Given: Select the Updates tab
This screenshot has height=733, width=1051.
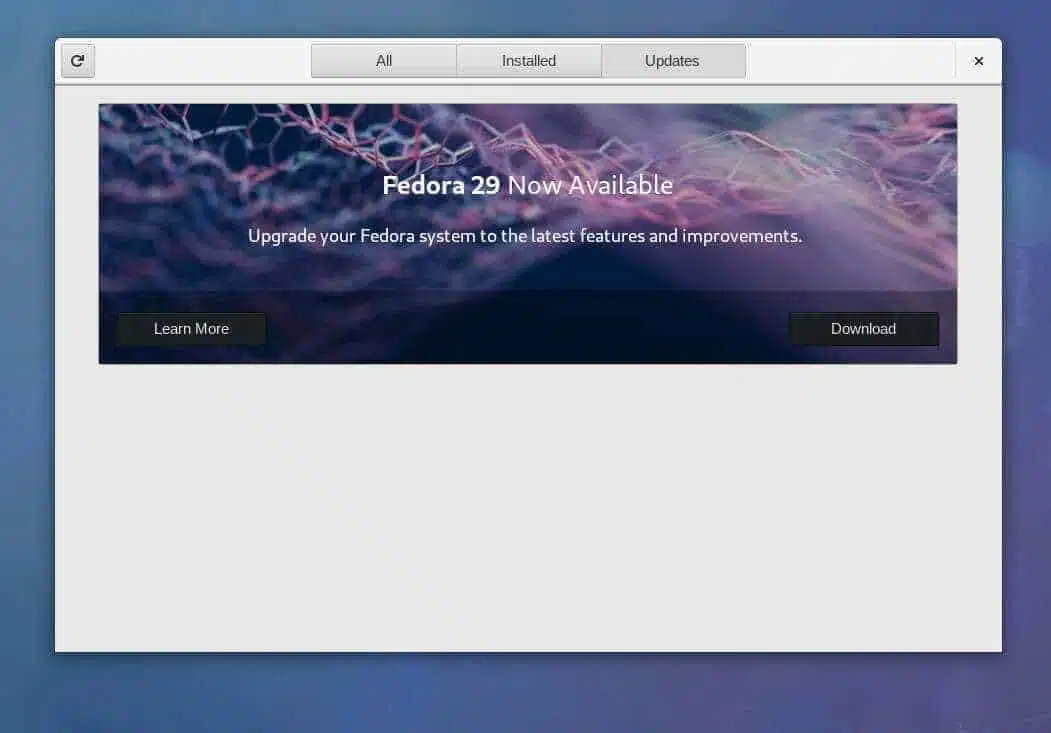Looking at the screenshot, I should [673, 61].
